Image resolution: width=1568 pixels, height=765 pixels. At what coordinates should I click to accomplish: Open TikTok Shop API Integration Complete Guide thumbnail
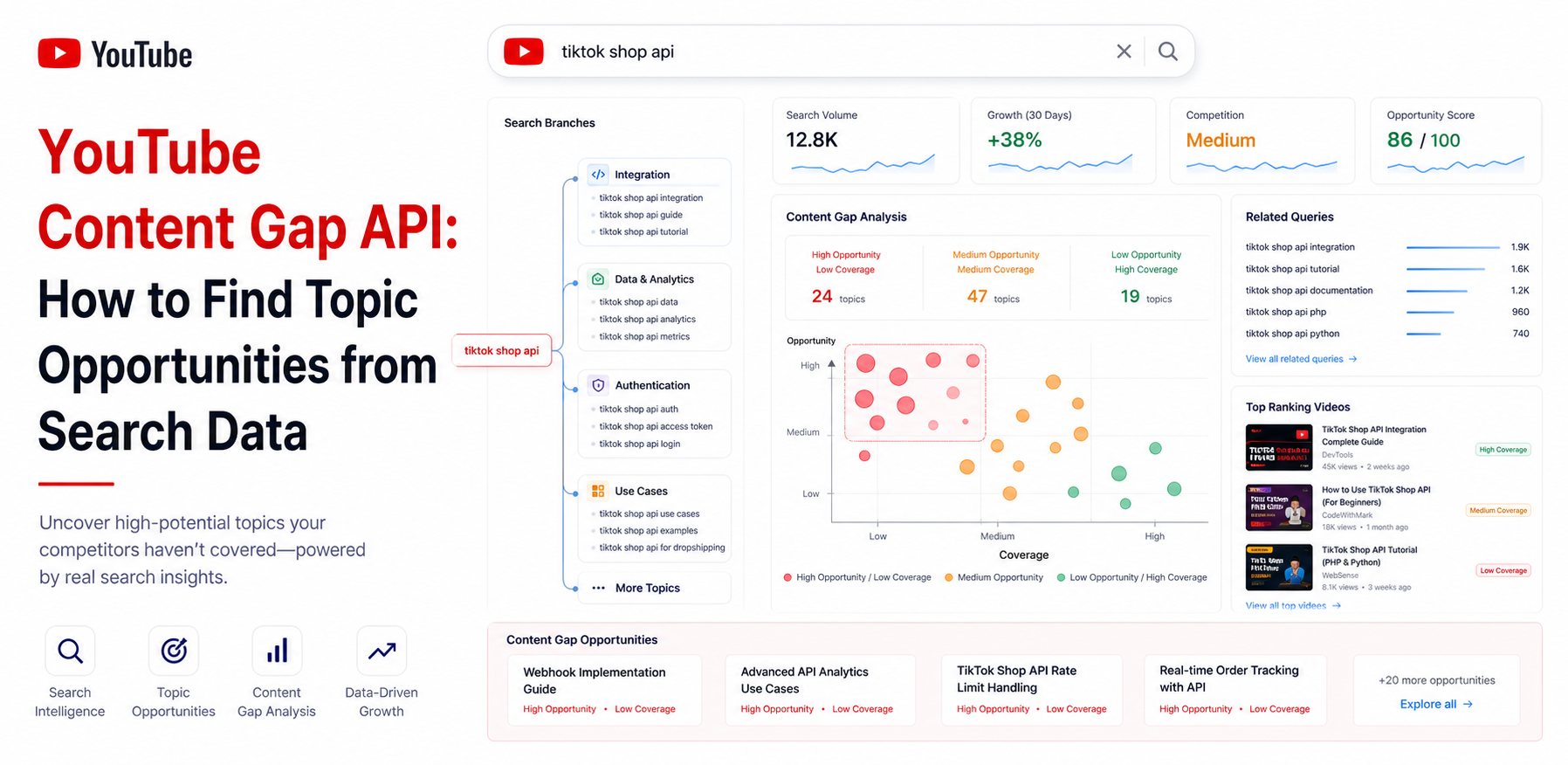point(1279,447)
